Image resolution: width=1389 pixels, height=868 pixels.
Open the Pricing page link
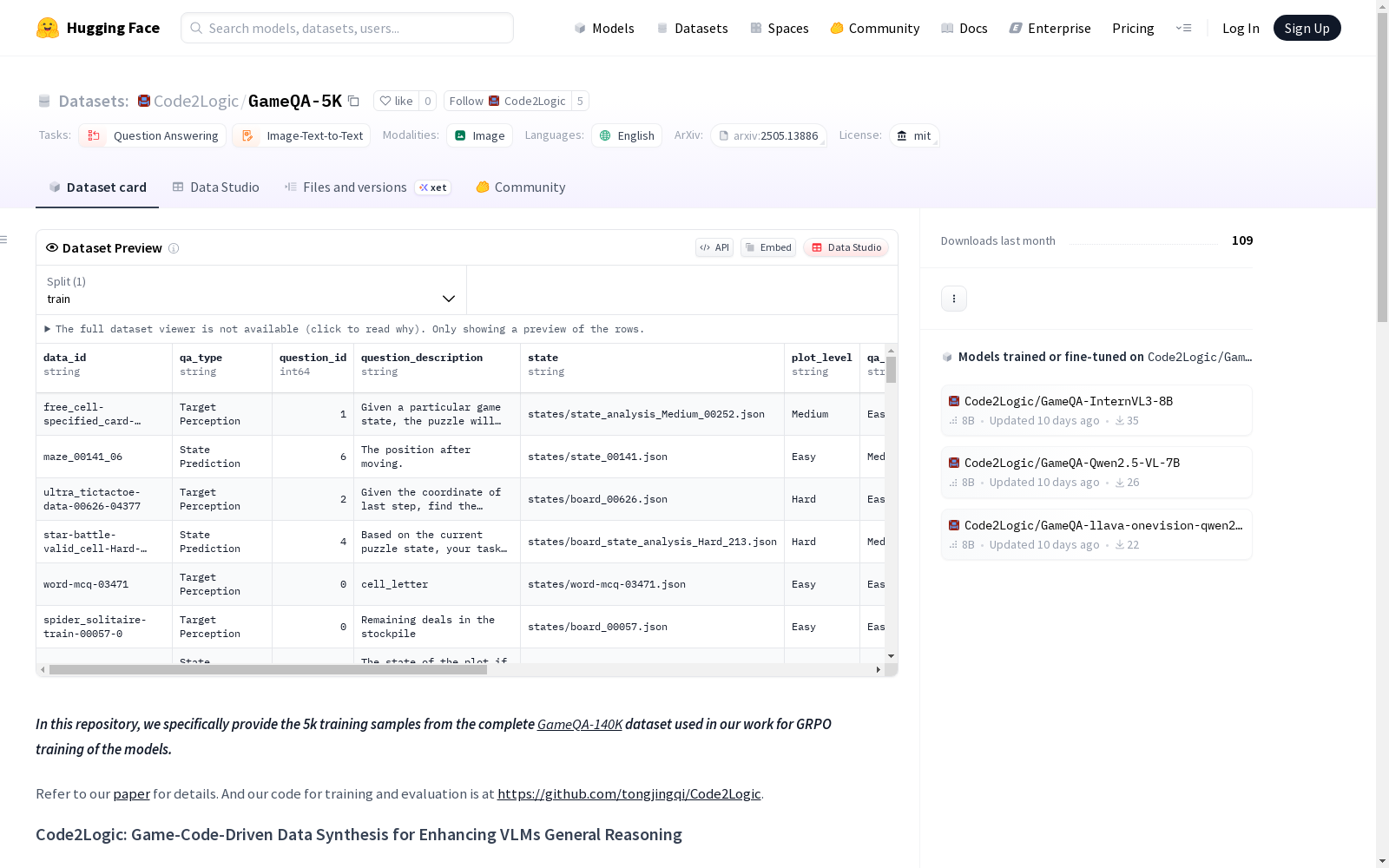pyautogui.click(x=1133, y=28)
